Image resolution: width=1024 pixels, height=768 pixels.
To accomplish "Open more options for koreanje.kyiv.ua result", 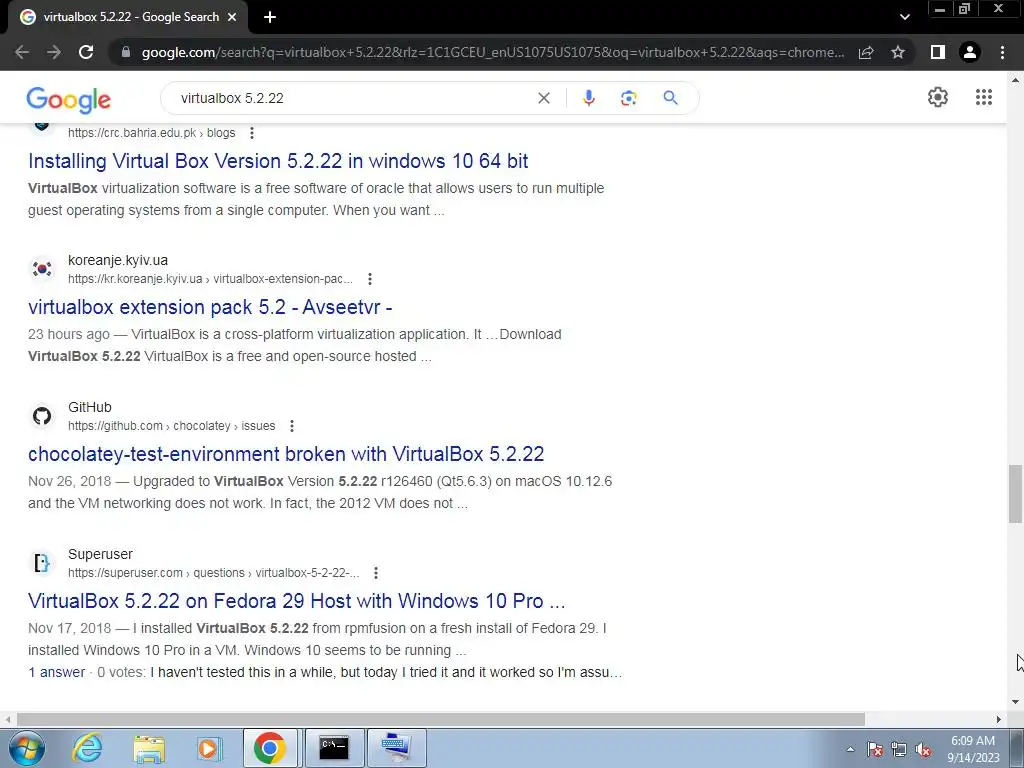I will click(x=370, y=279).
